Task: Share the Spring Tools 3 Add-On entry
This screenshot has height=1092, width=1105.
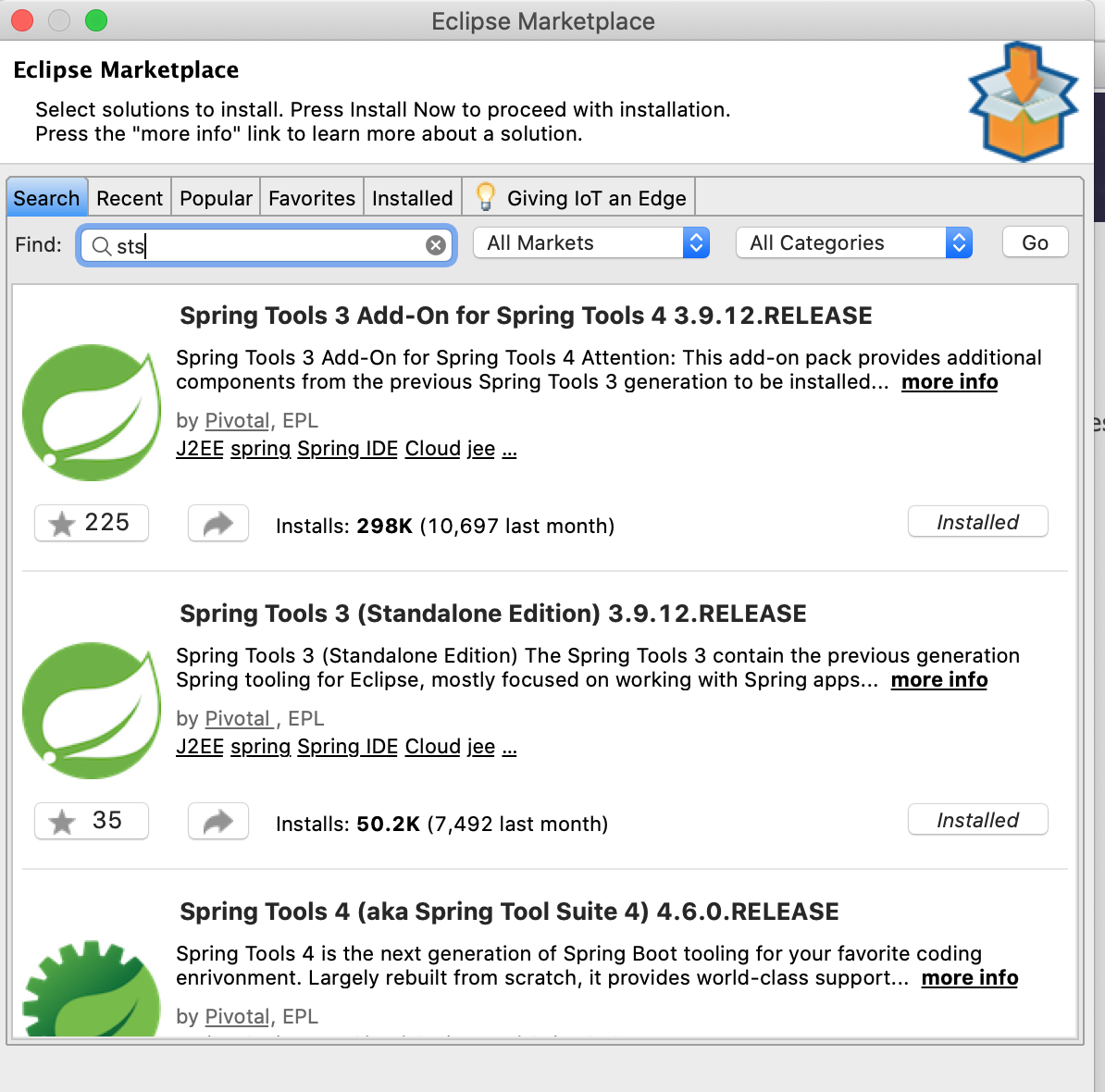Action: (218, 523)
